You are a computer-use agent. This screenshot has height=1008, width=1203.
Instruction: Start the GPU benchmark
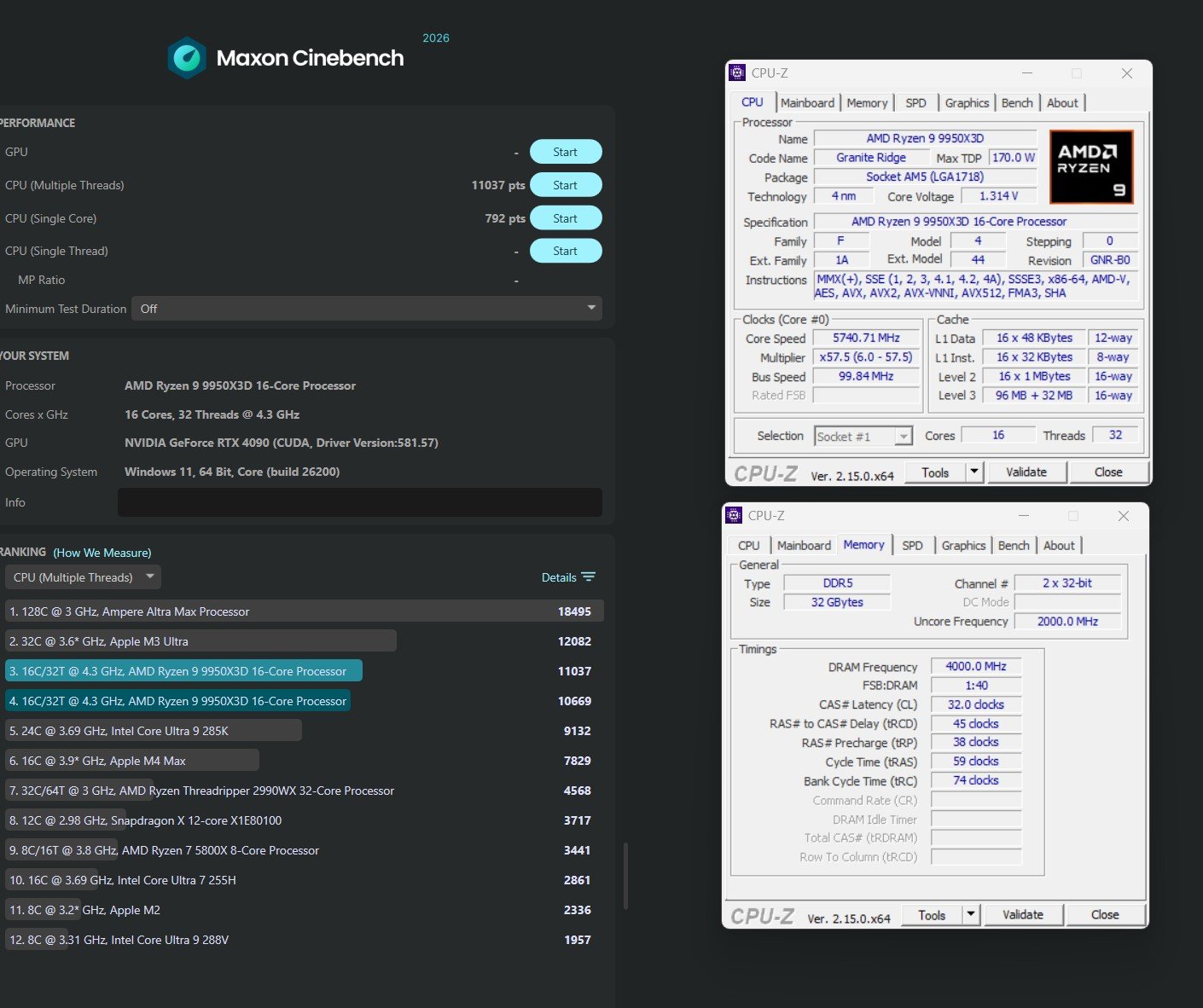(x=566, y=152)
